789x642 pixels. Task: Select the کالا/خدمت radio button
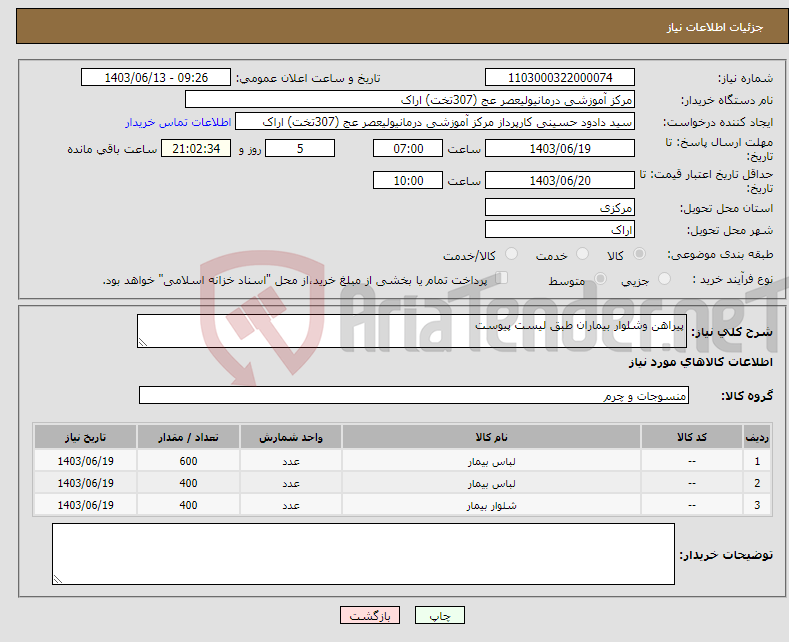coord(511,254)
